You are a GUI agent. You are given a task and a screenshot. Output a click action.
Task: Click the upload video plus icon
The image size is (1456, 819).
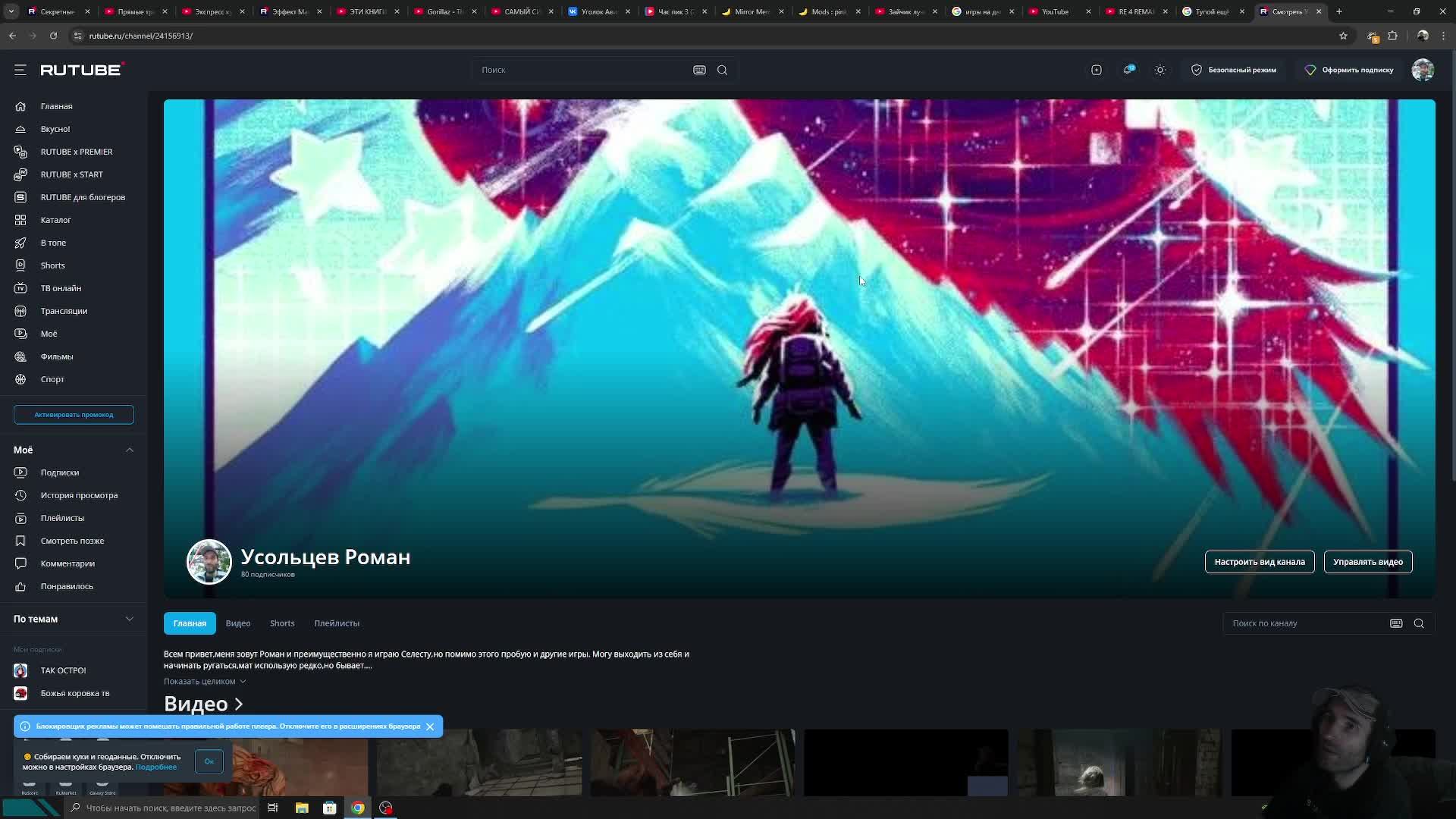pyautogui.click(x=1097, y=70)
